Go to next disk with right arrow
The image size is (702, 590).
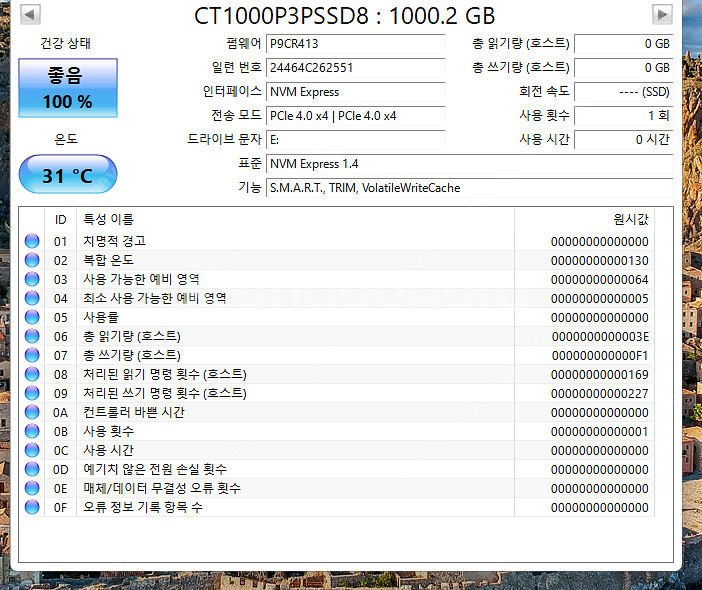point(662,15)
